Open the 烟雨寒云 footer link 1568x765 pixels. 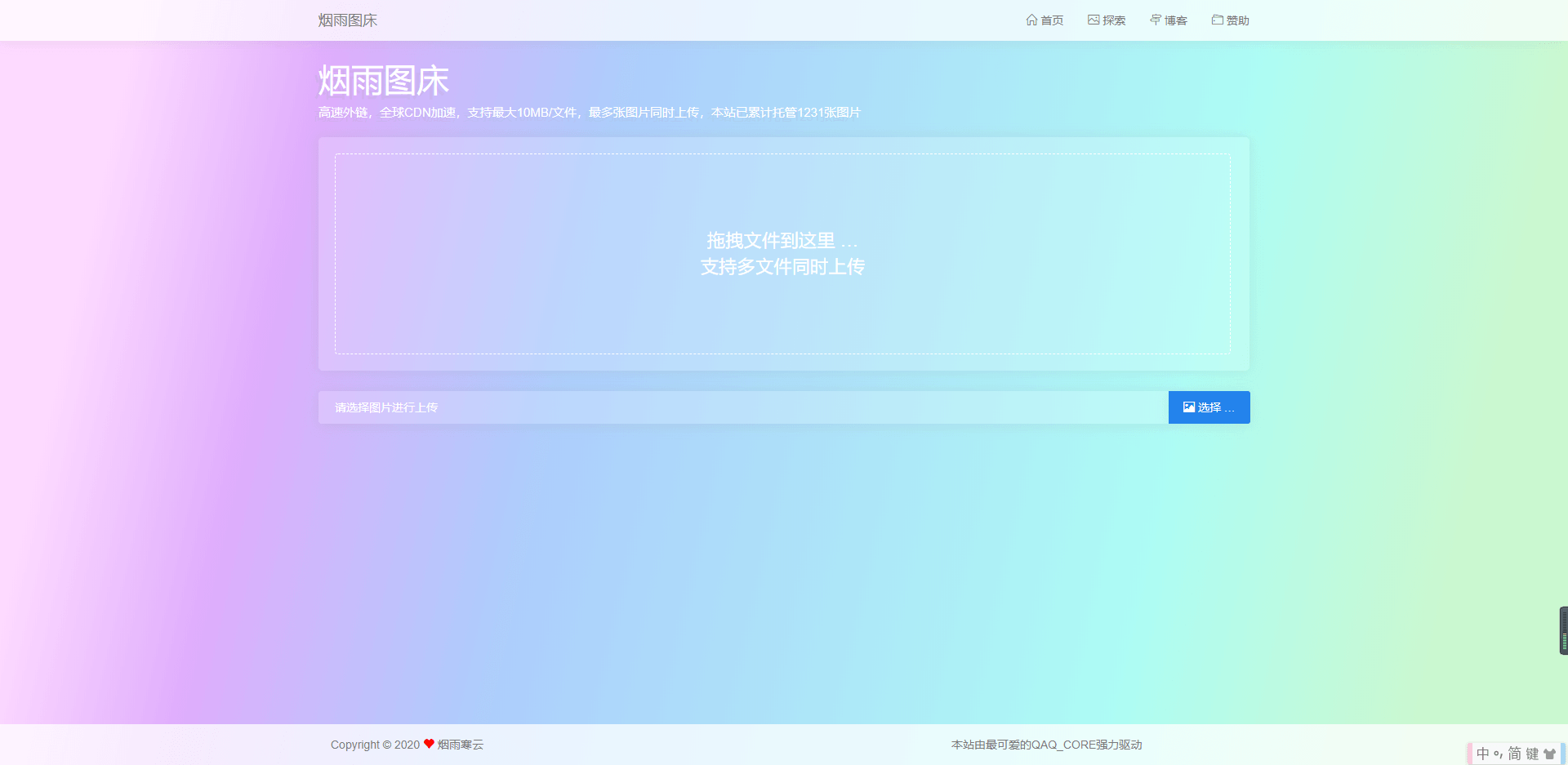click(x=461, y=745)
